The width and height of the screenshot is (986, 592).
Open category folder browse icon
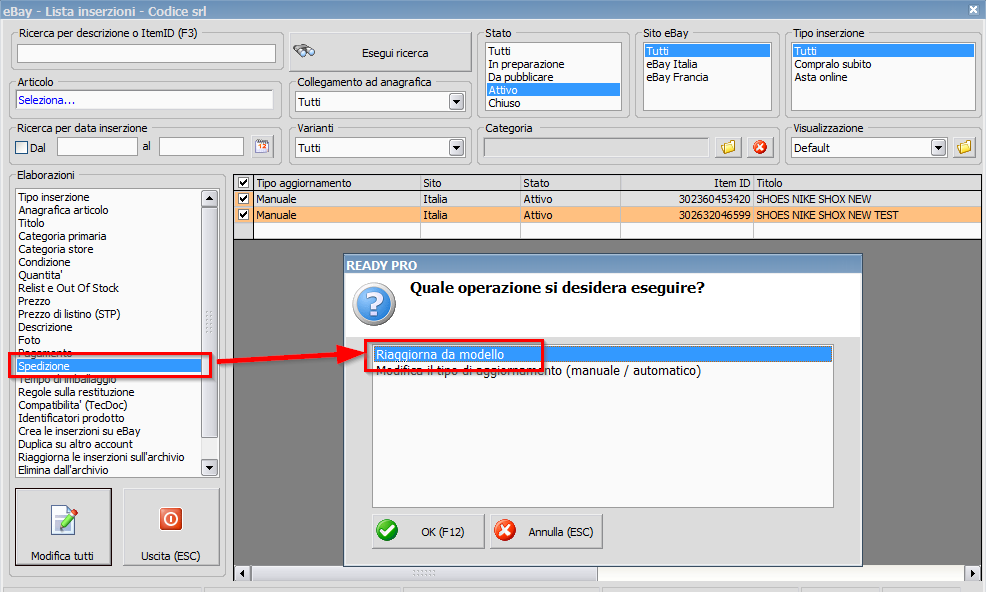pos(728,147)
